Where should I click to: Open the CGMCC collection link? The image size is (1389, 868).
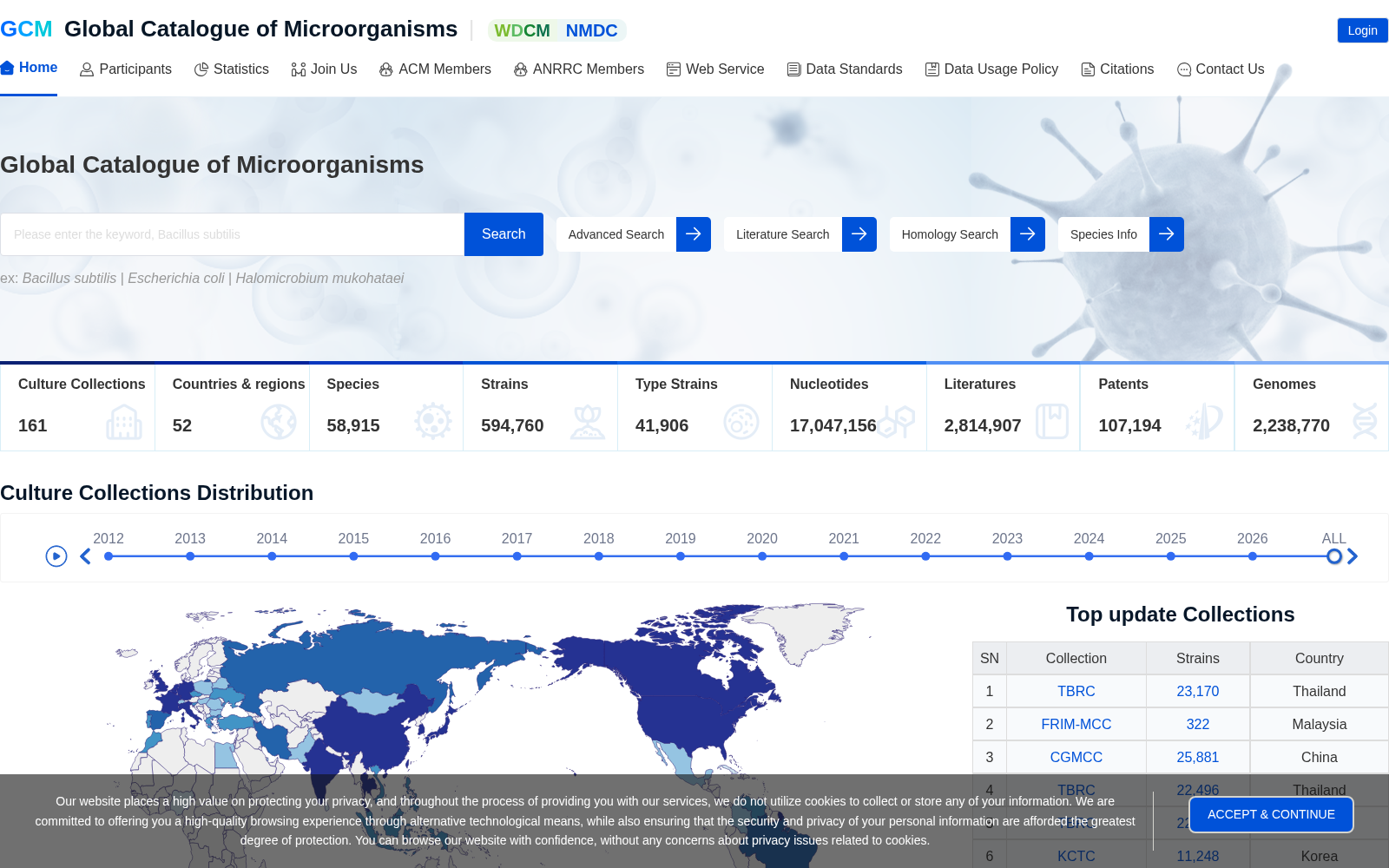(x=1076, y=757)
